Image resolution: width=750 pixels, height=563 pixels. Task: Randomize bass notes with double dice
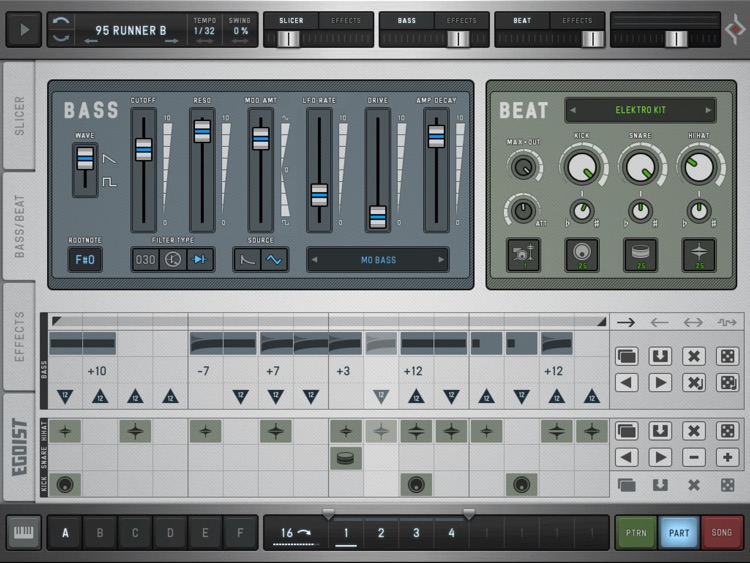click(x=728, y=383)
